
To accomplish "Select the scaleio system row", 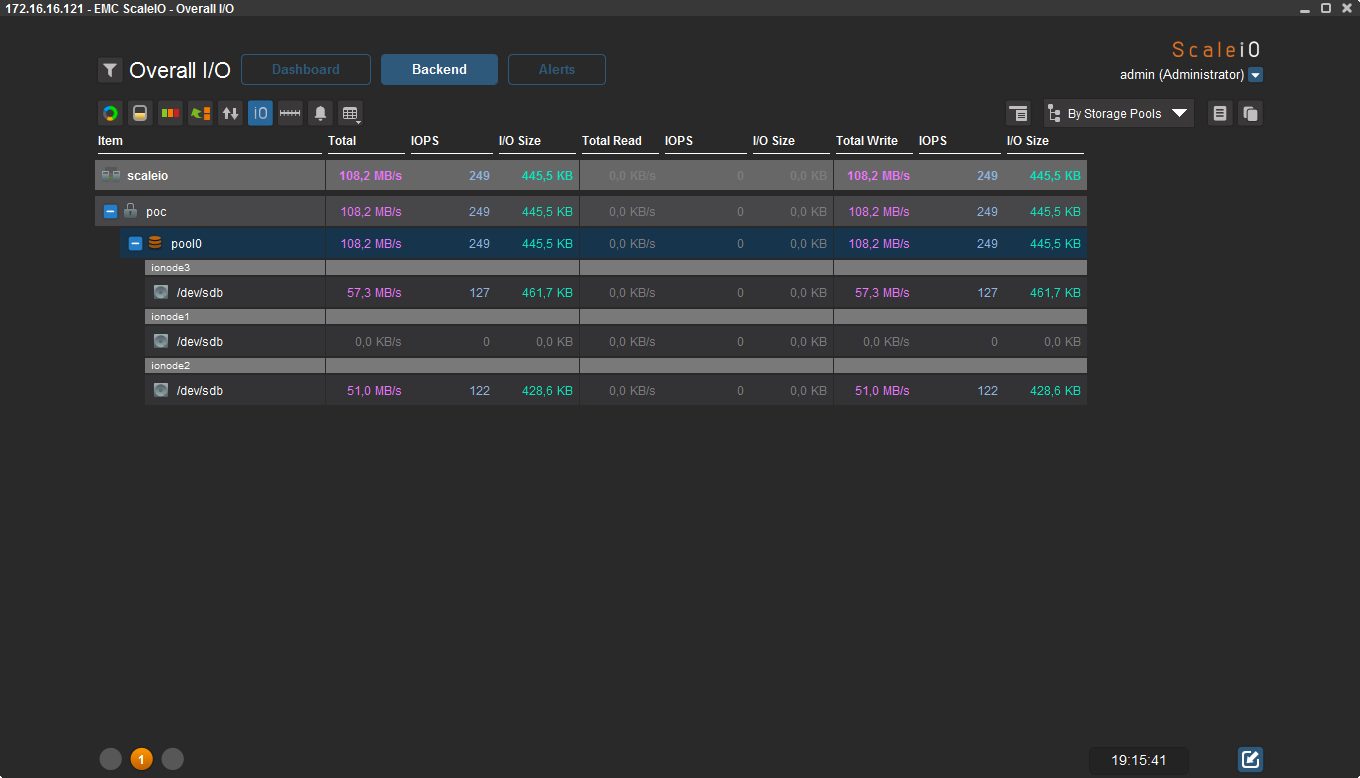I will click(x=591, y=175).
